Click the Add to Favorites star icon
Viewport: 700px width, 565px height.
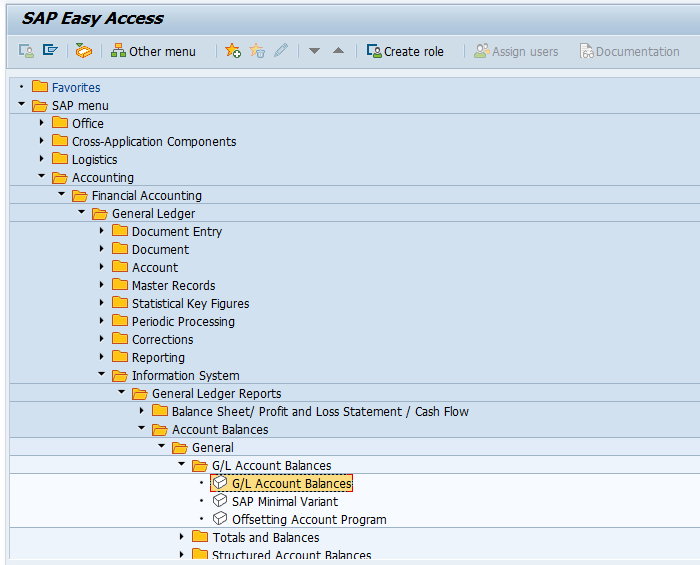click(x=233, y=51)
